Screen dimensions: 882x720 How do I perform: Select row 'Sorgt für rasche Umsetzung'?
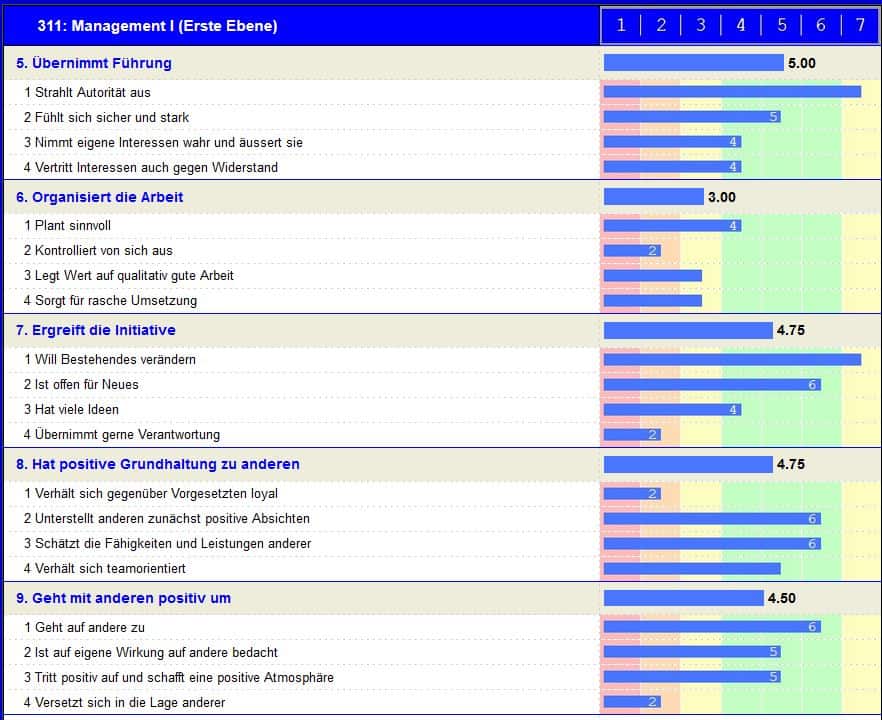[116, 300]
